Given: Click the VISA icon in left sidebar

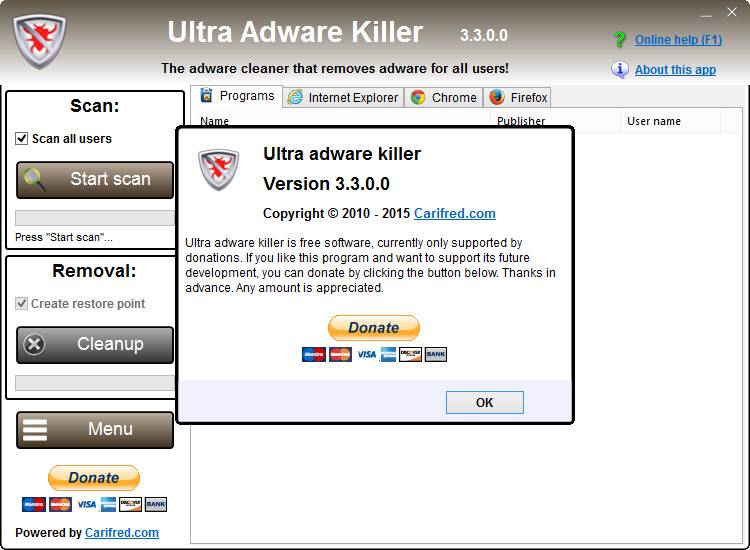Looking at the screenshot, I should [x=87, y=505].
